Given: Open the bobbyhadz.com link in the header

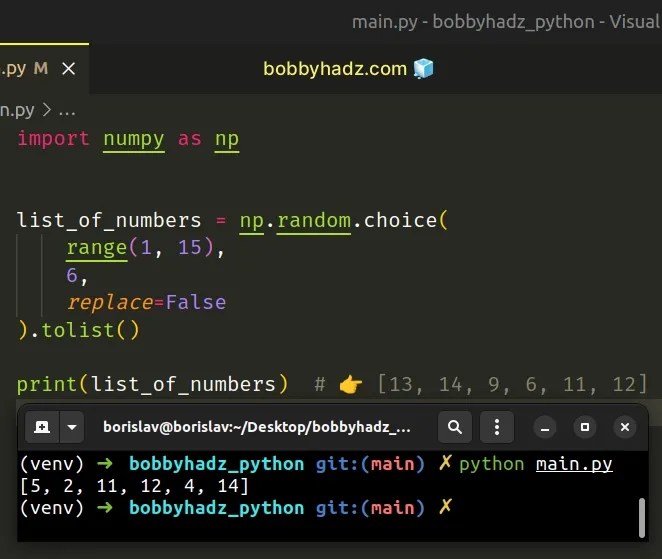Looking at the screenshot, I should [335, 69].
